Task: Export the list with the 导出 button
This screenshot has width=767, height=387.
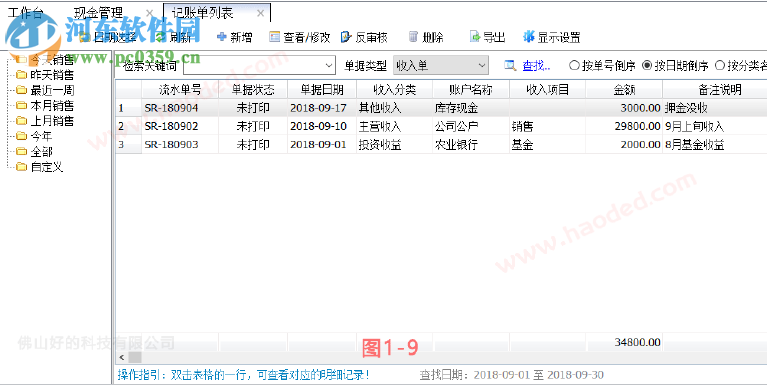Action: click(487, 37)
